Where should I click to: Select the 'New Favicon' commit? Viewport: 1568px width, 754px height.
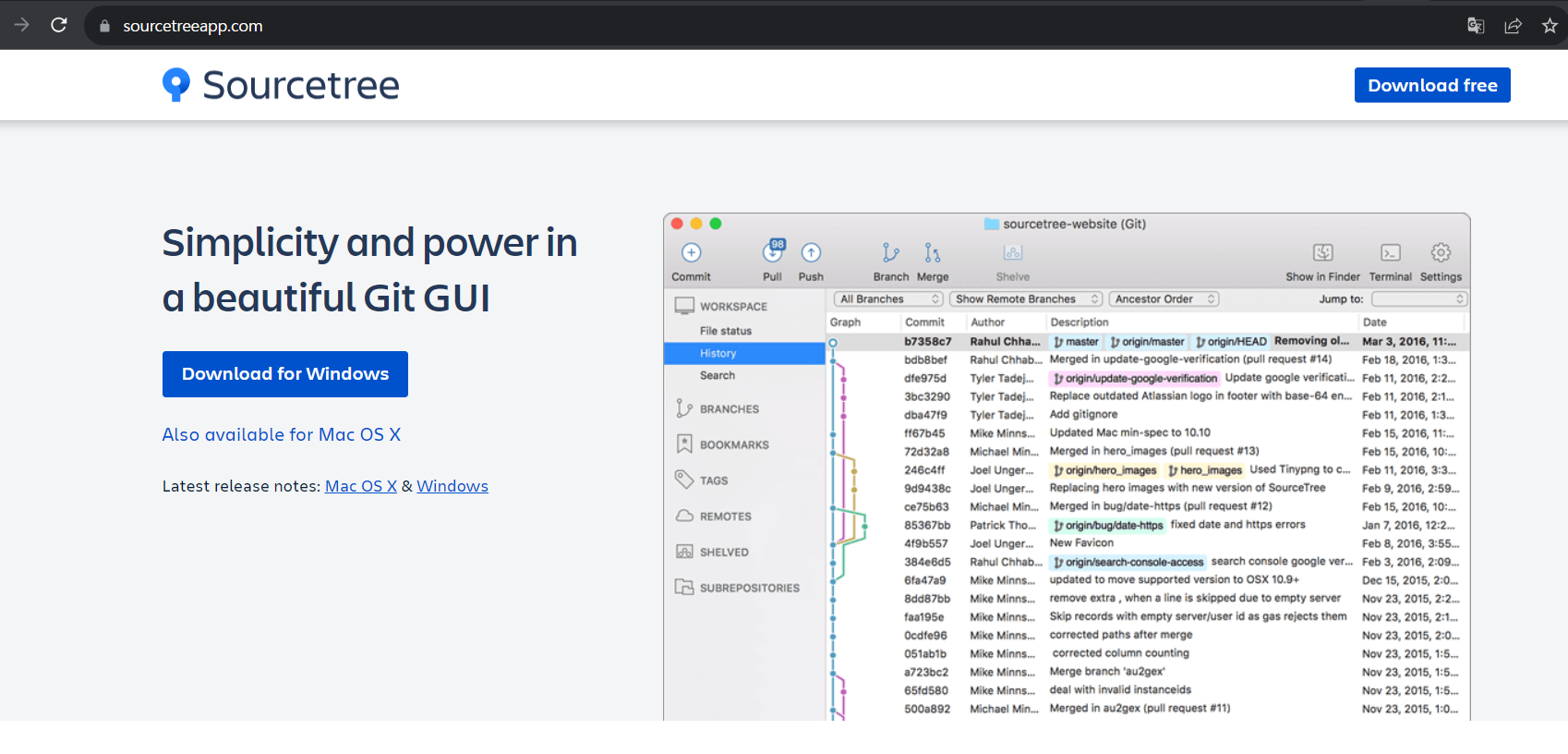[x=1148, y=543]
